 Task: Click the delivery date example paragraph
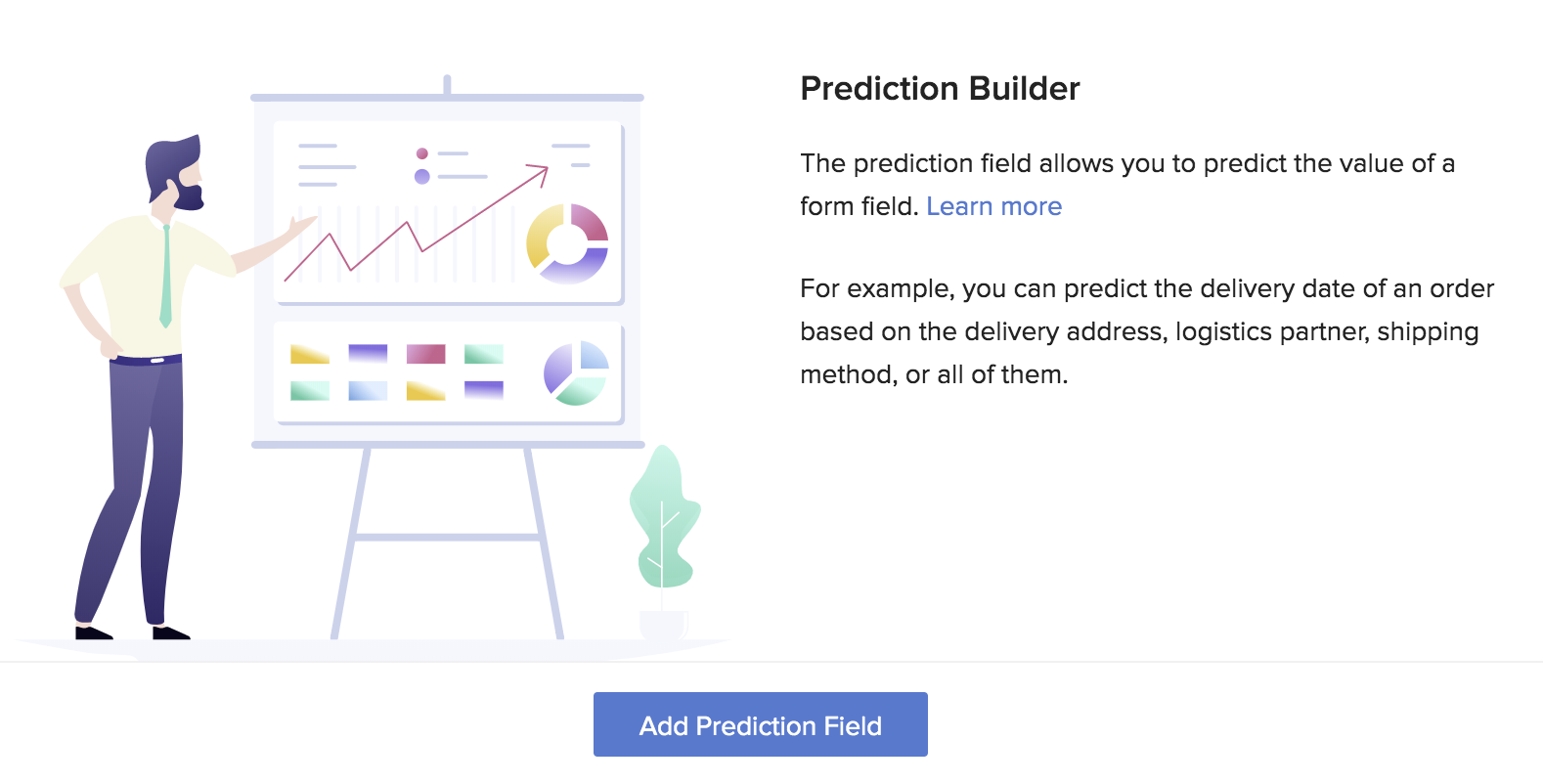1147,331
